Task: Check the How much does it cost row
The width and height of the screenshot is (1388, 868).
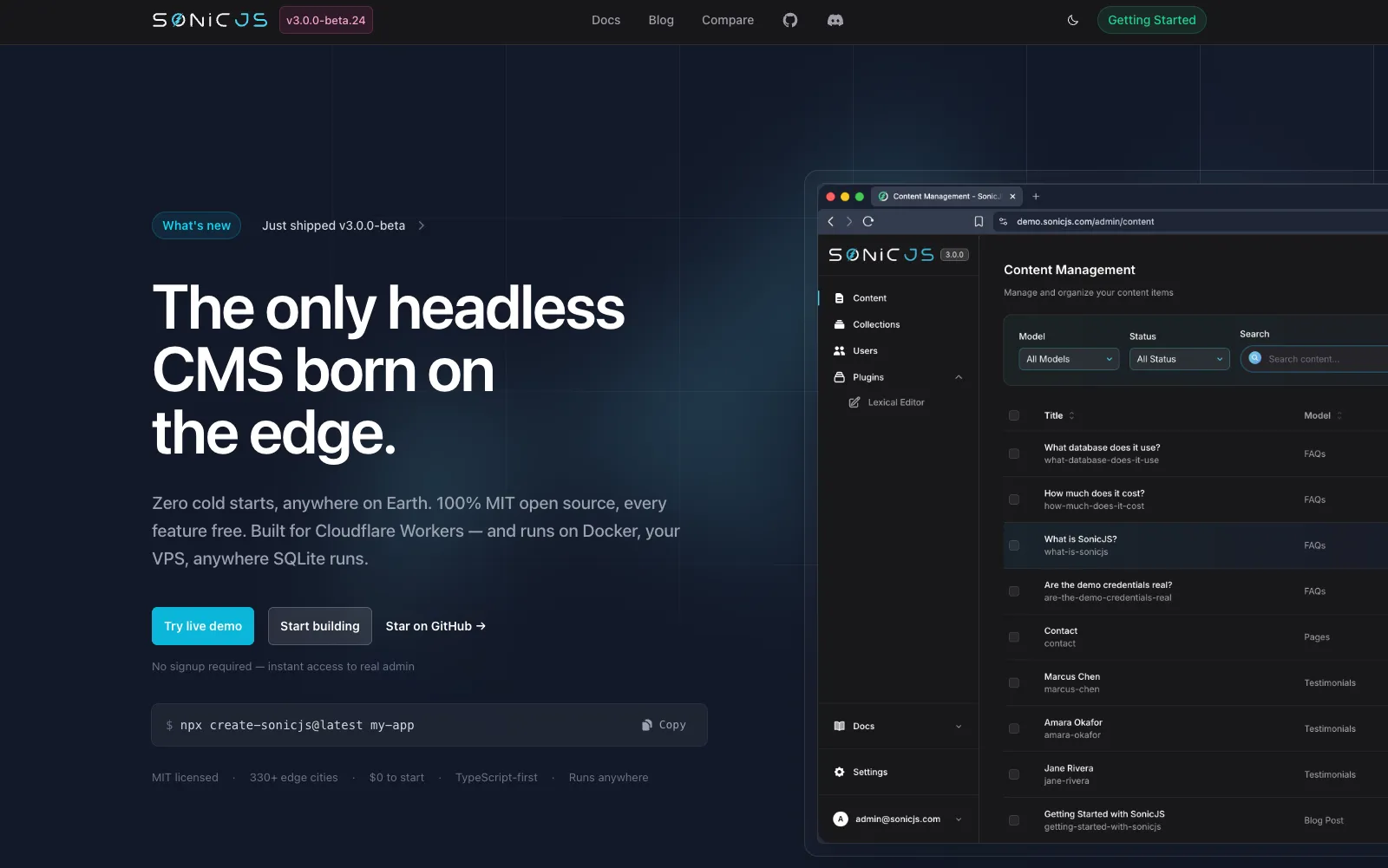Action: coord(1014,499)
